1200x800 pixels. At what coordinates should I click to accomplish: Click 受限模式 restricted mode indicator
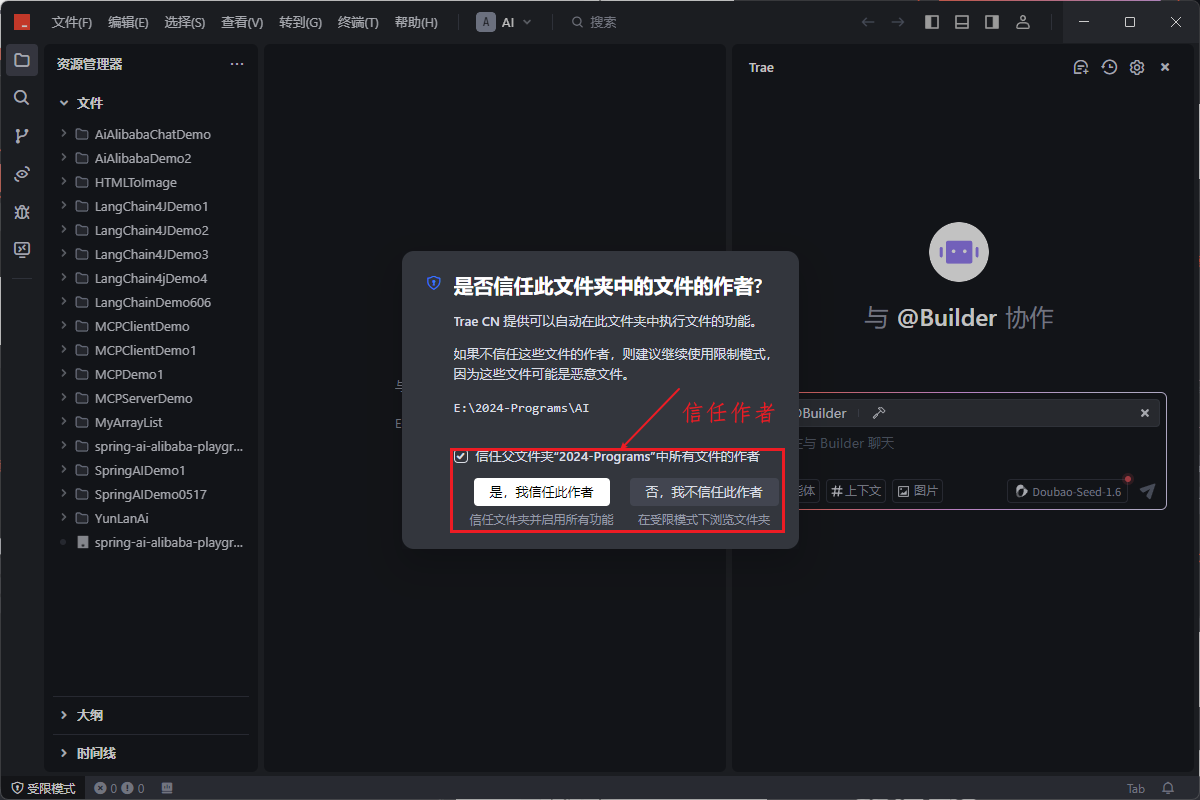(x=43, y=788)
